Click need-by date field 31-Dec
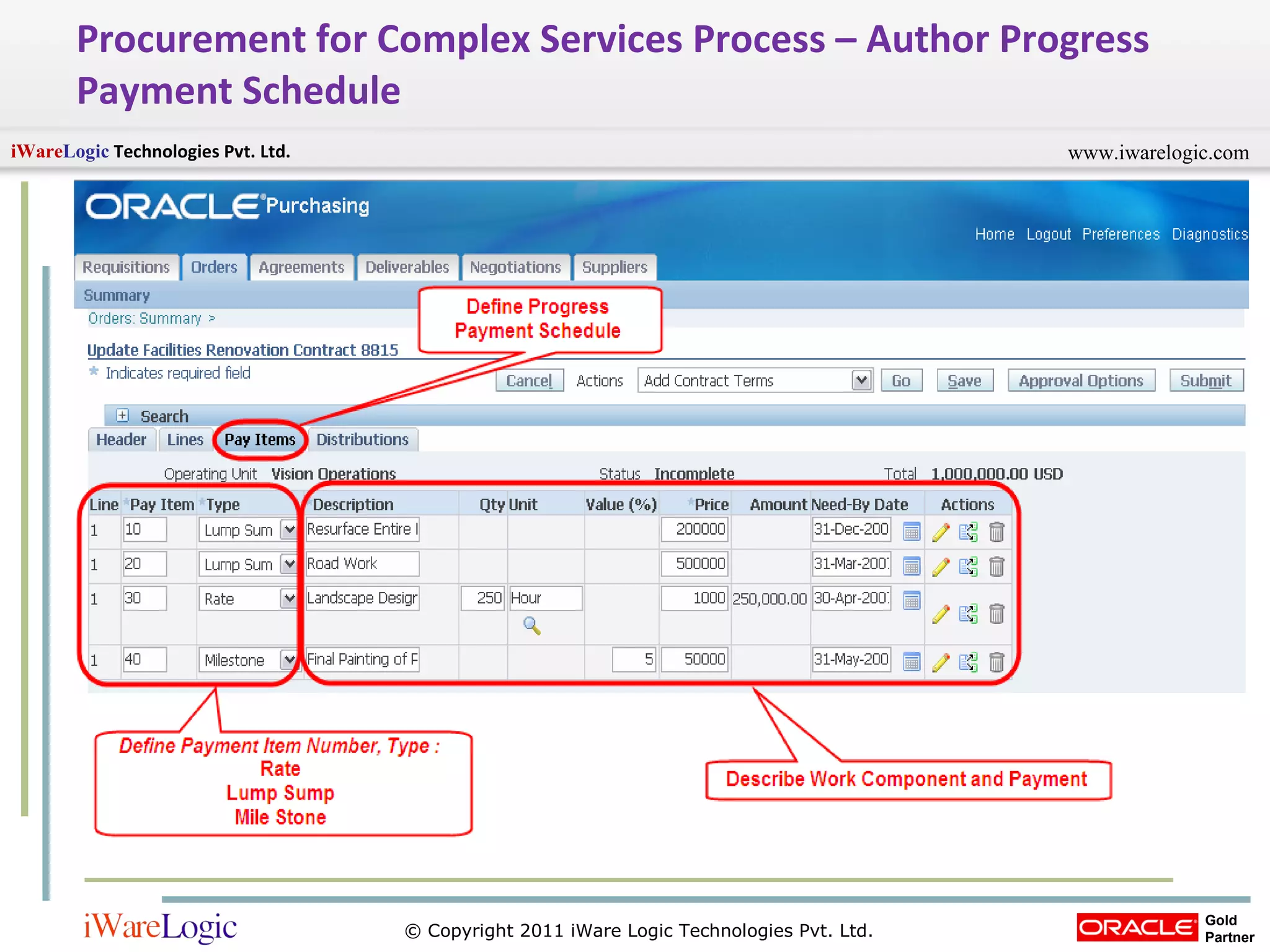The image size is (1270, 952). tap(851, 529)
